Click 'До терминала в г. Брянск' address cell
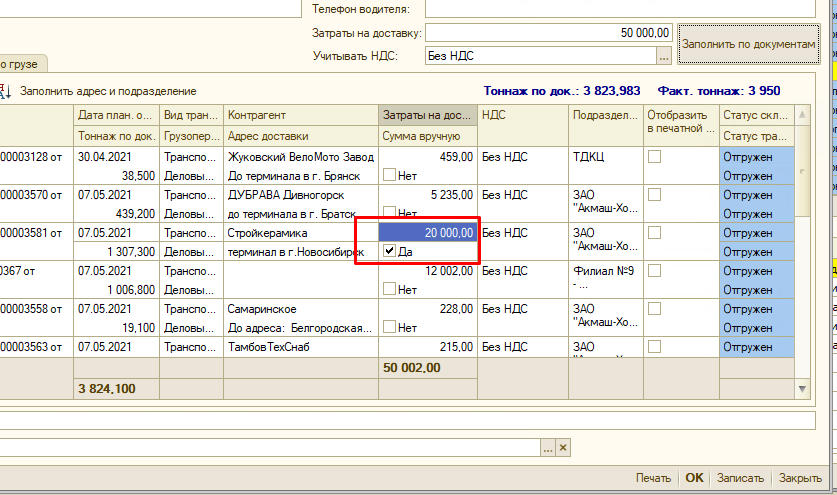The image size is (837, 495). coord(301,176)
